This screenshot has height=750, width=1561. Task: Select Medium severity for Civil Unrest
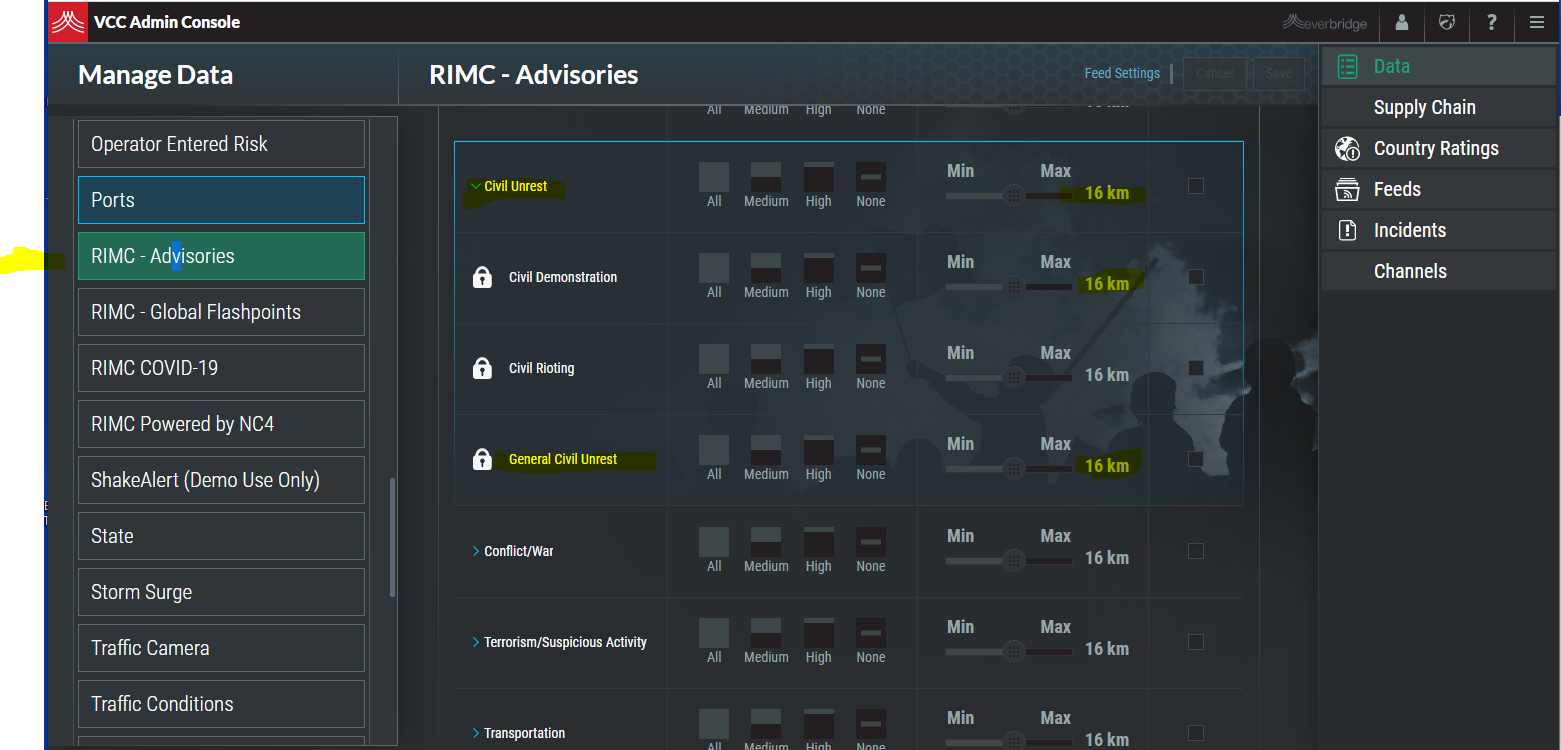(x=766, y=177)
